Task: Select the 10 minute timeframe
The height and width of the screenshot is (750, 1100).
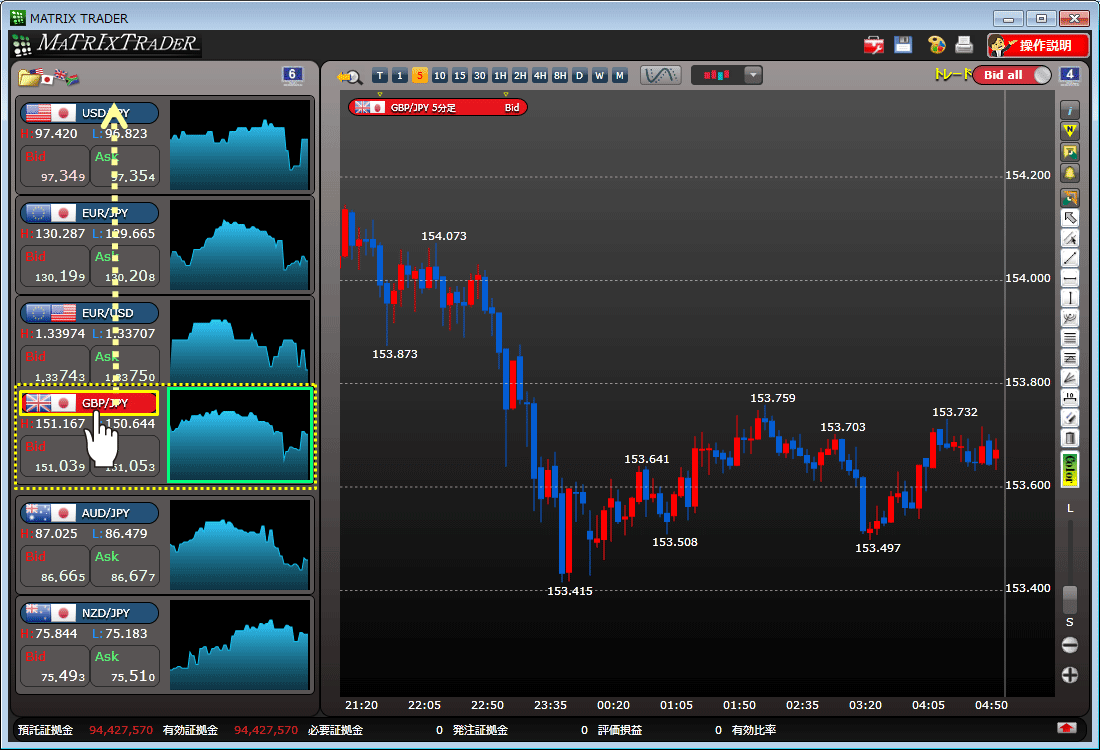Action: pyautogui.click(x=439, y=76)
